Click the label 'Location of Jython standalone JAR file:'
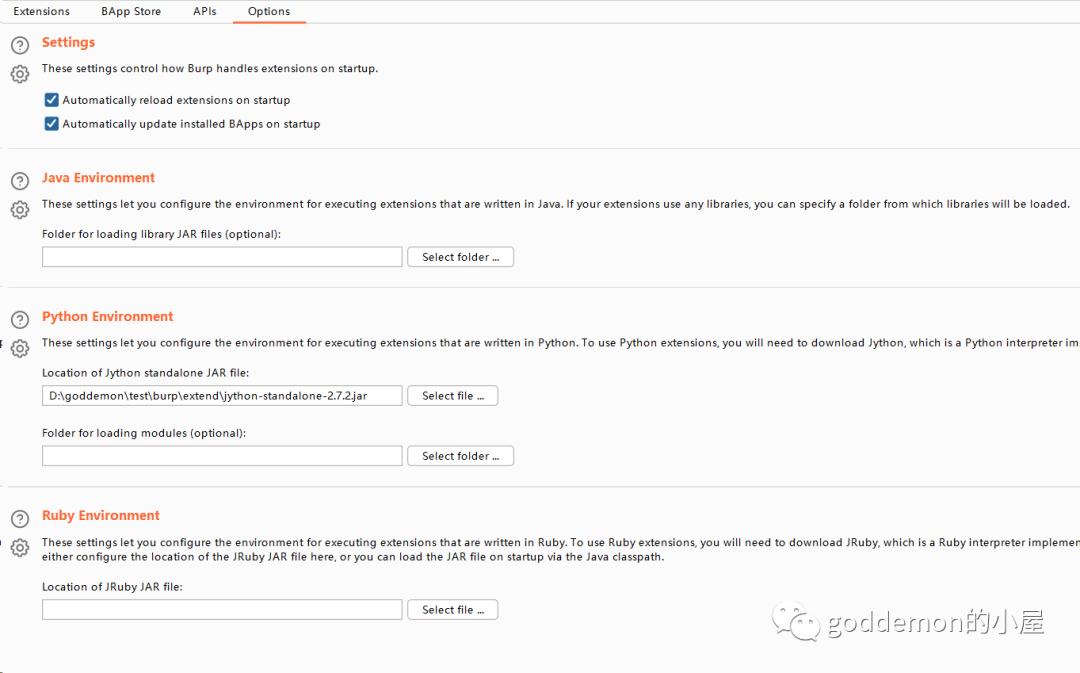Viewport: 1080px width, 673px height. [x=145, y=373]
